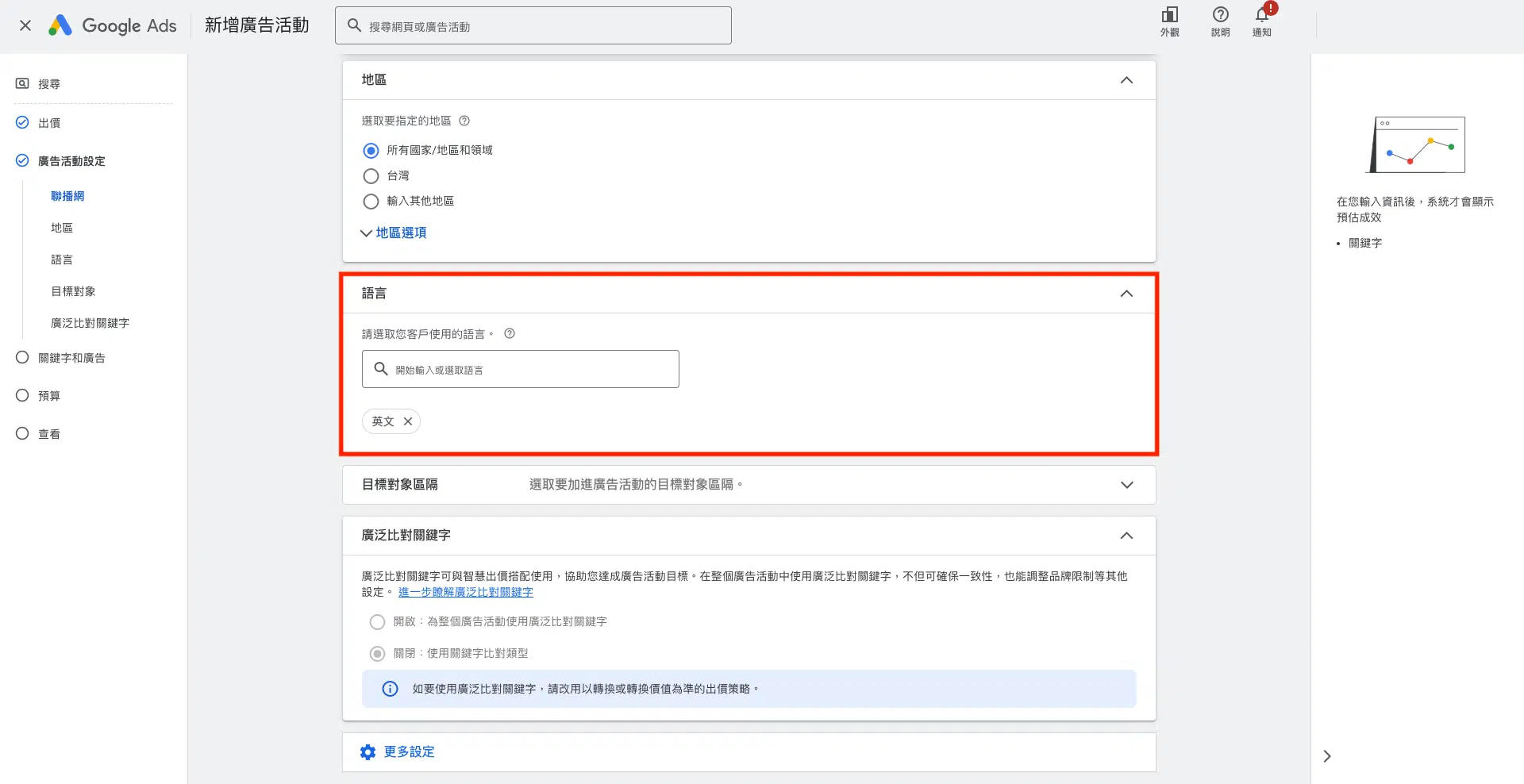Image resolution: width=1524 pixels, height=784 pixels.
Task: Click help icon beside language prompt
Action: (x=510, y=334)
